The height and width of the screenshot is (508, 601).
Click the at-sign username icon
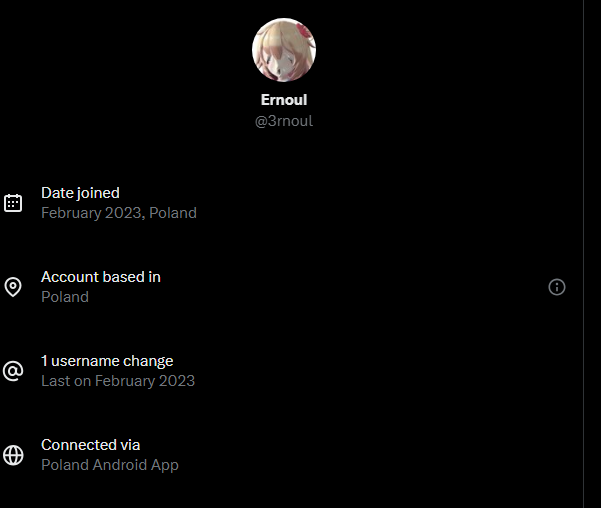(13, 371)
